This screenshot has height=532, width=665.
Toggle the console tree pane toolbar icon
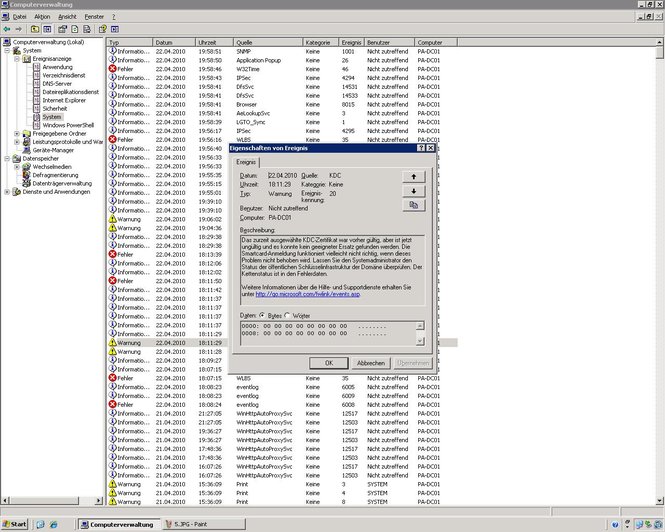[47, 29]
